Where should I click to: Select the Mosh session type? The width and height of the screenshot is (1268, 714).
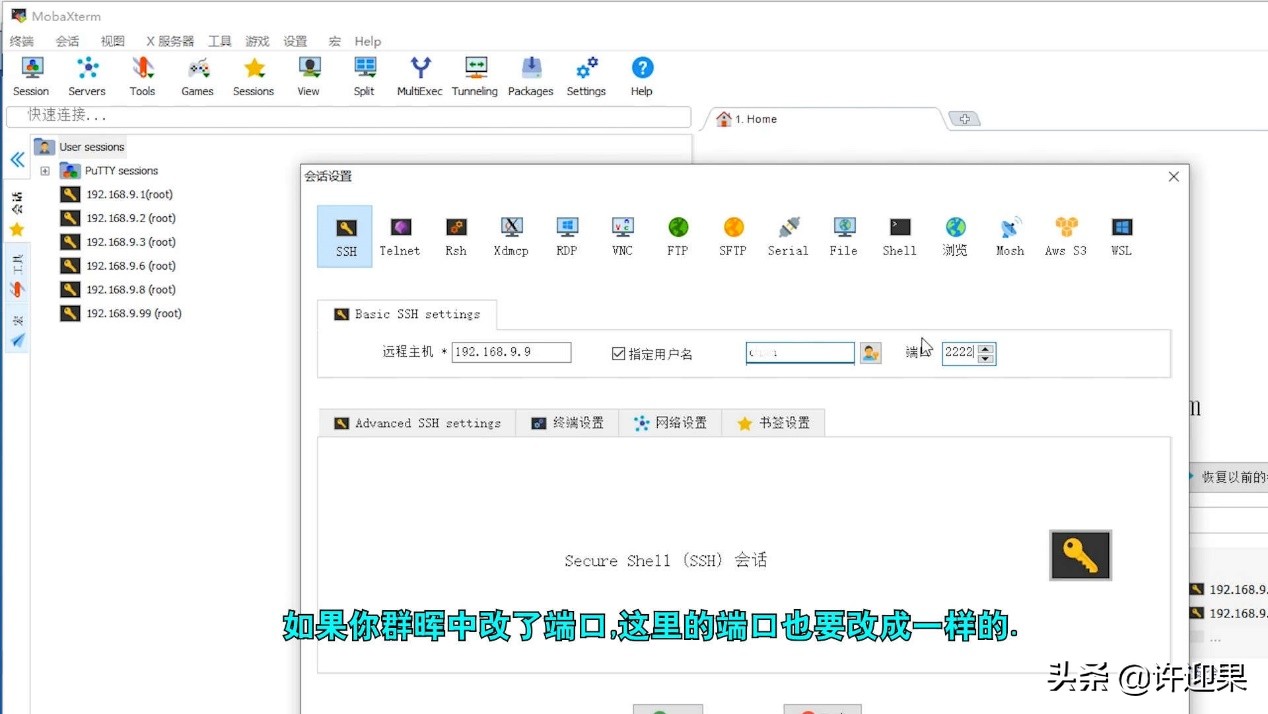[1009, 236]
